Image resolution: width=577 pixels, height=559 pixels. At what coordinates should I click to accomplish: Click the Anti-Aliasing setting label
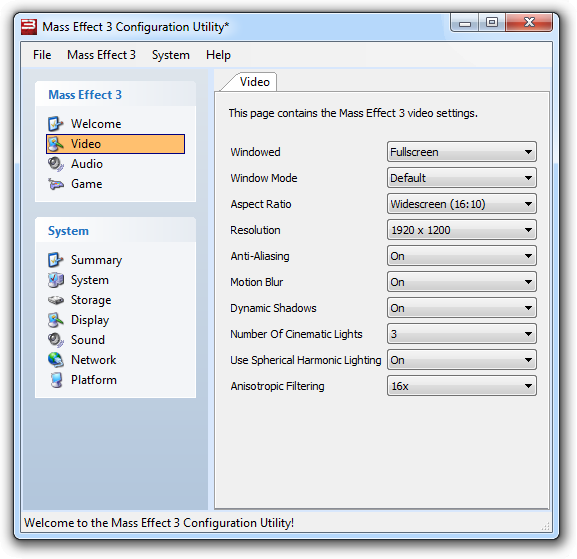click(x=260, y=256)
